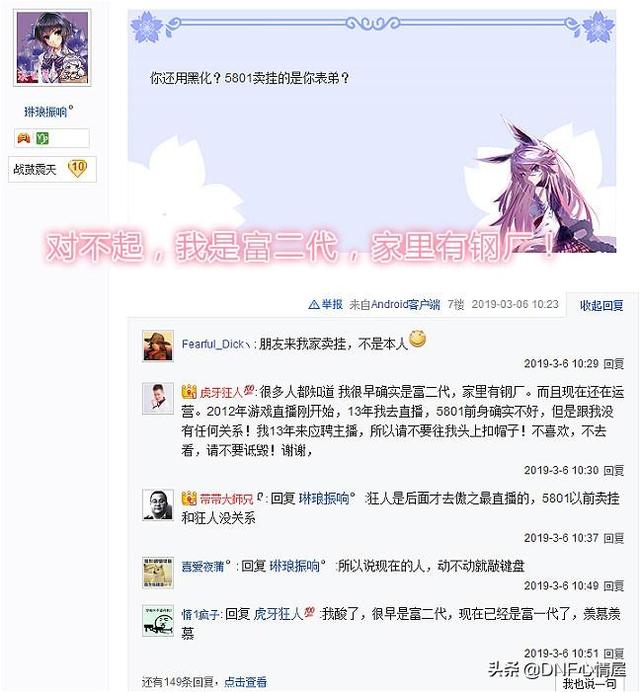
Task: Open the poster's anime avatar thumbnail
Action: click(52, 48)
